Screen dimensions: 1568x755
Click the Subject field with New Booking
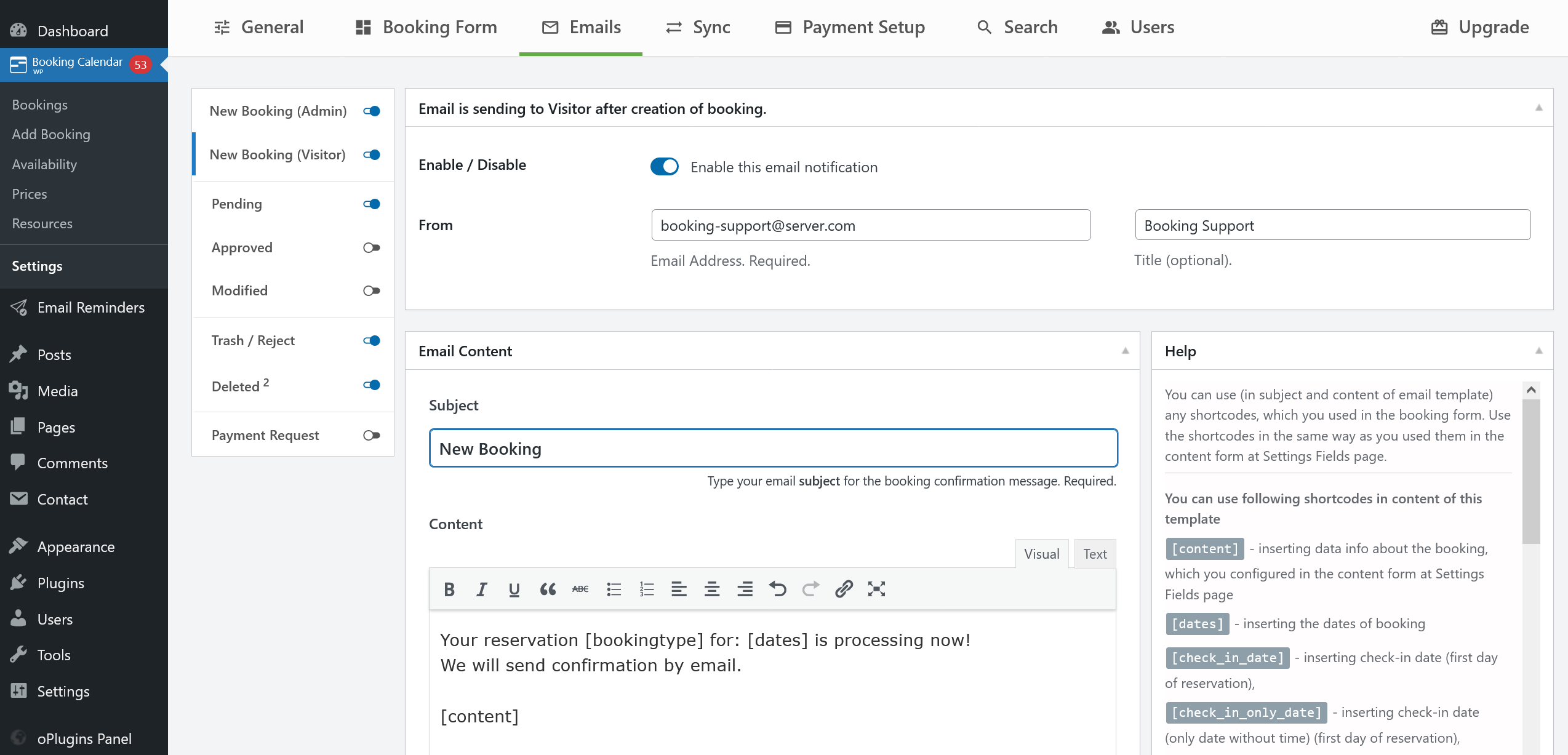(x=774, y=449)
